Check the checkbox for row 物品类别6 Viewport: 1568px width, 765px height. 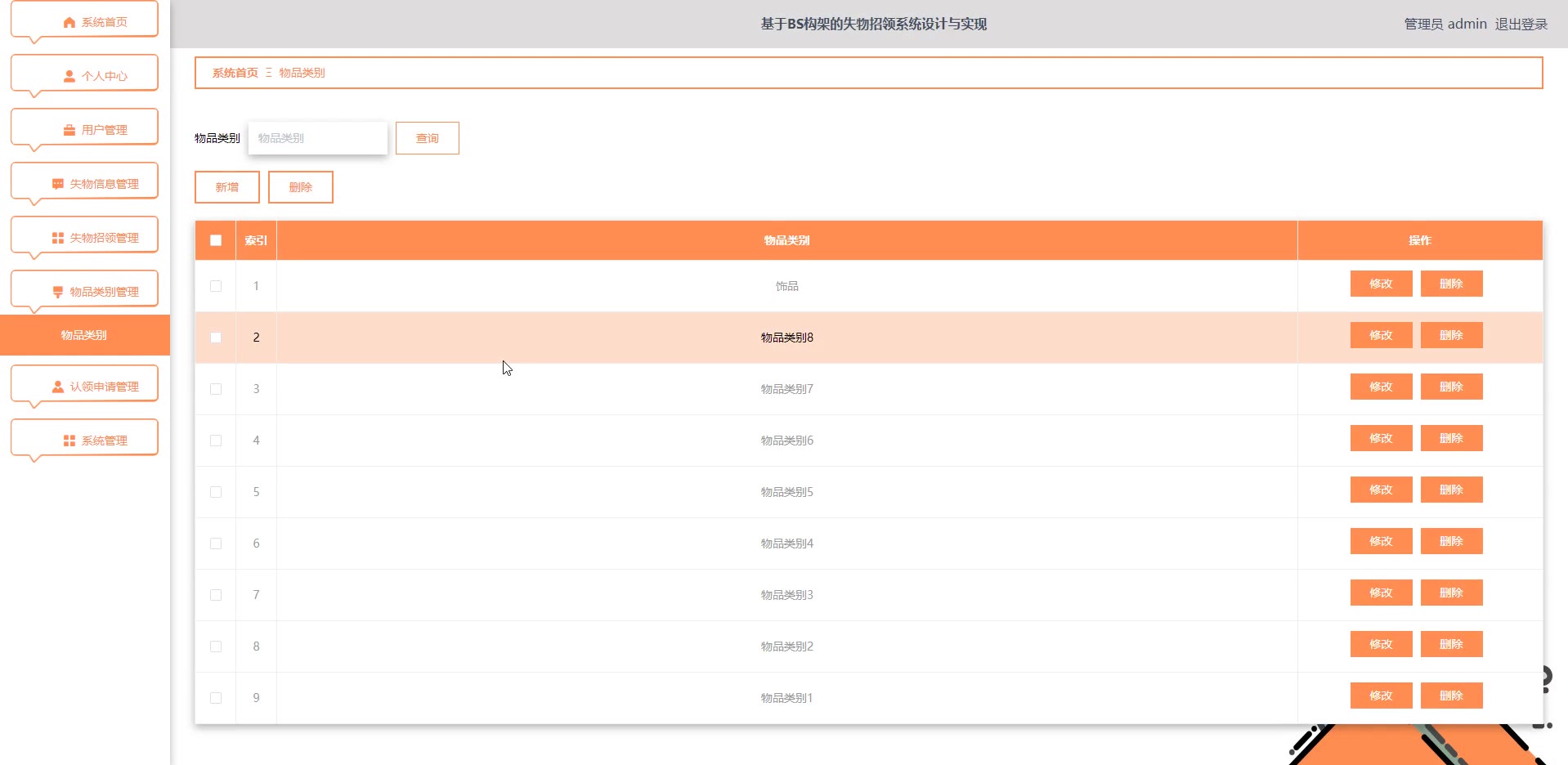point(216,441)
